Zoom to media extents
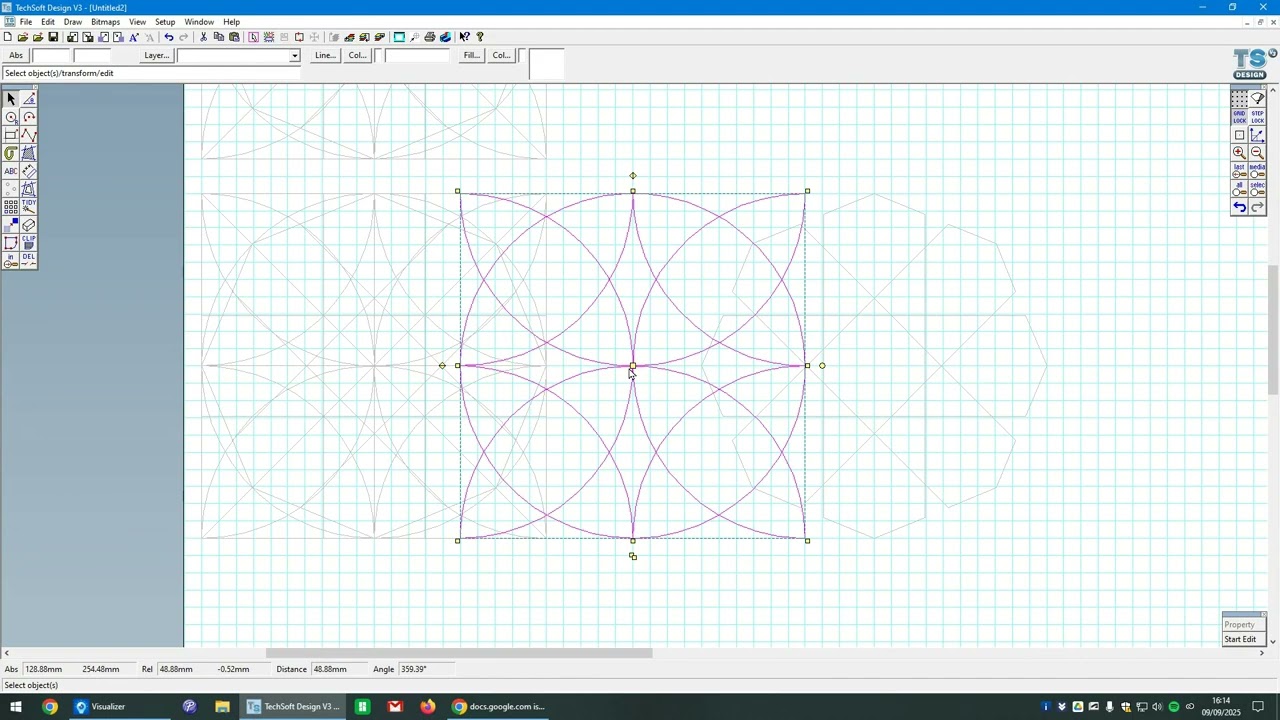Image resolution: width=1280 pixels, height=720 pixels. [1258, 170]
